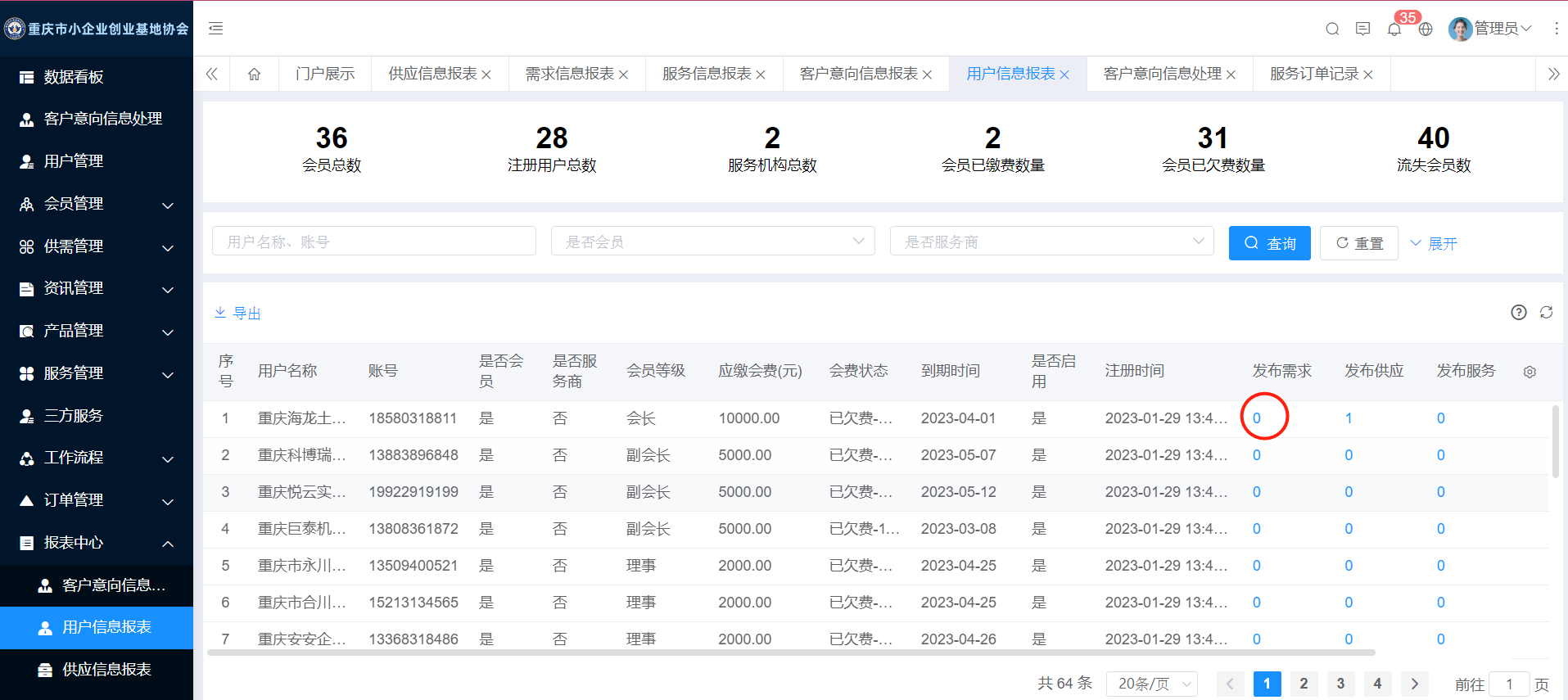This screenshot has height=700, width=1568.
Task: Collapse the 报表中心 sidebar menu
Action: 97,543
